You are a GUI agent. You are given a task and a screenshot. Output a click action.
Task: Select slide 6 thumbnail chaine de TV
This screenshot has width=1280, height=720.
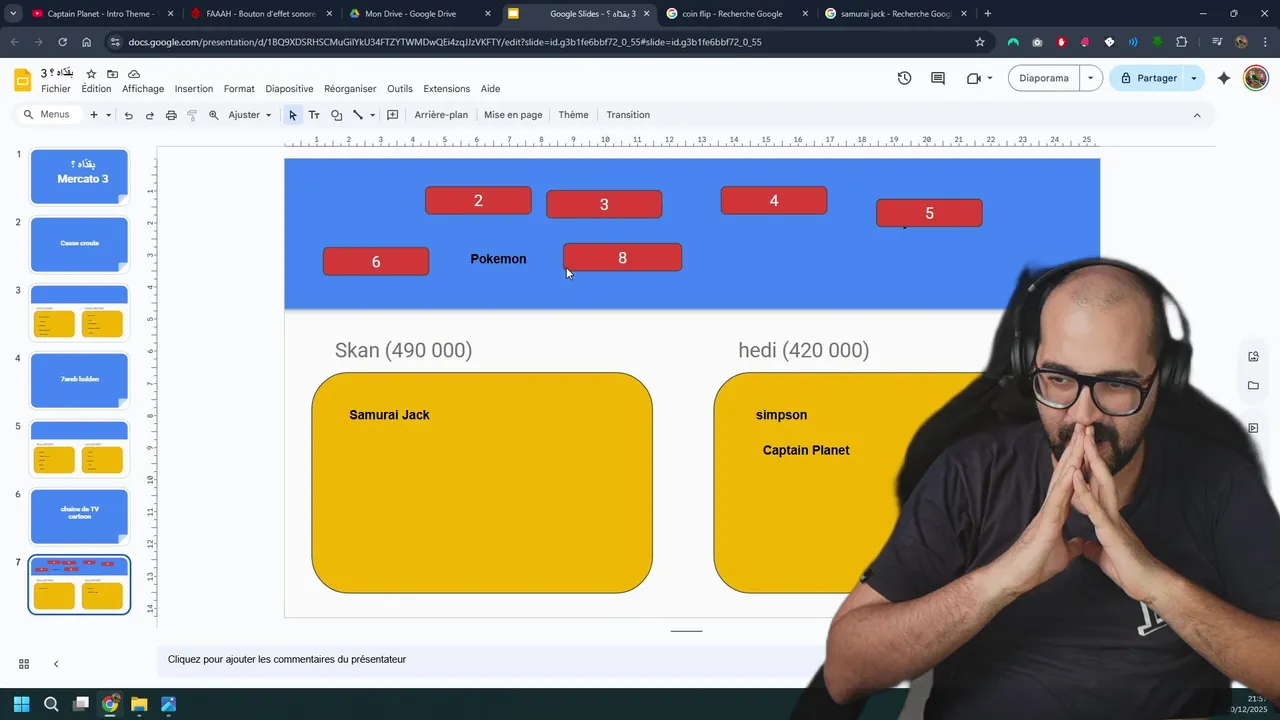[x=79, y=516]
